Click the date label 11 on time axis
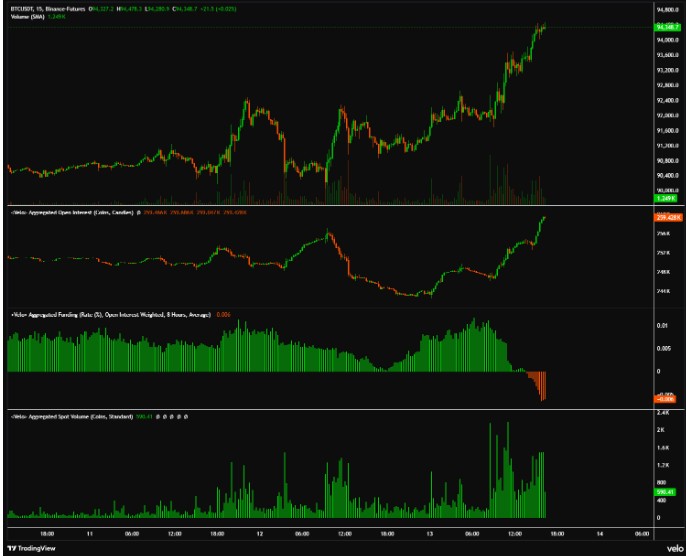Screen dimensions: 686x557 click(x=88, y=535)
